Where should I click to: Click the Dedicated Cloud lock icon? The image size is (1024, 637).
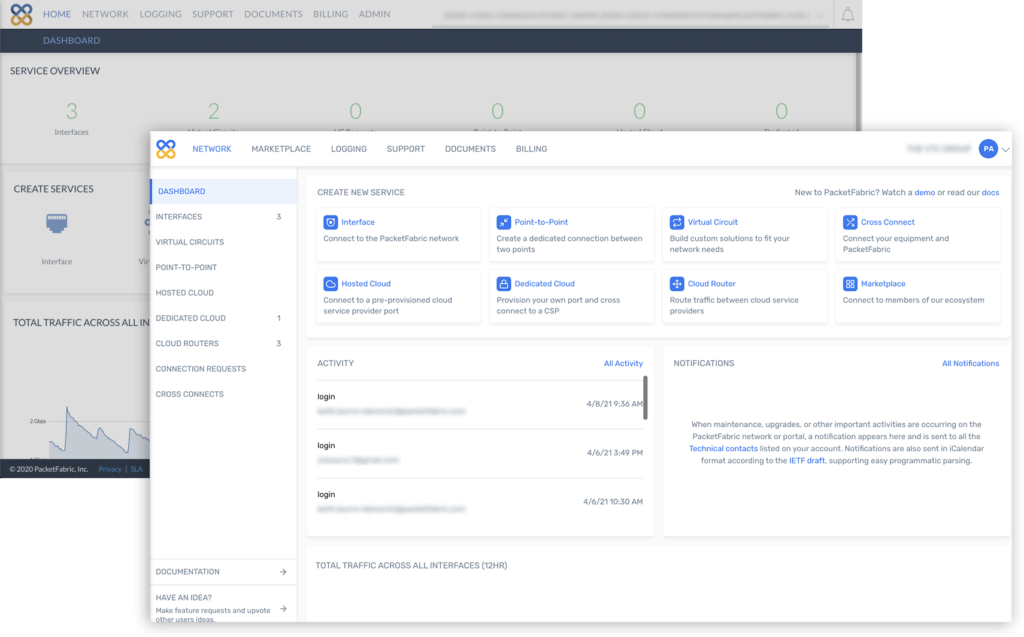pyautogui.click(x=504, y=284)
